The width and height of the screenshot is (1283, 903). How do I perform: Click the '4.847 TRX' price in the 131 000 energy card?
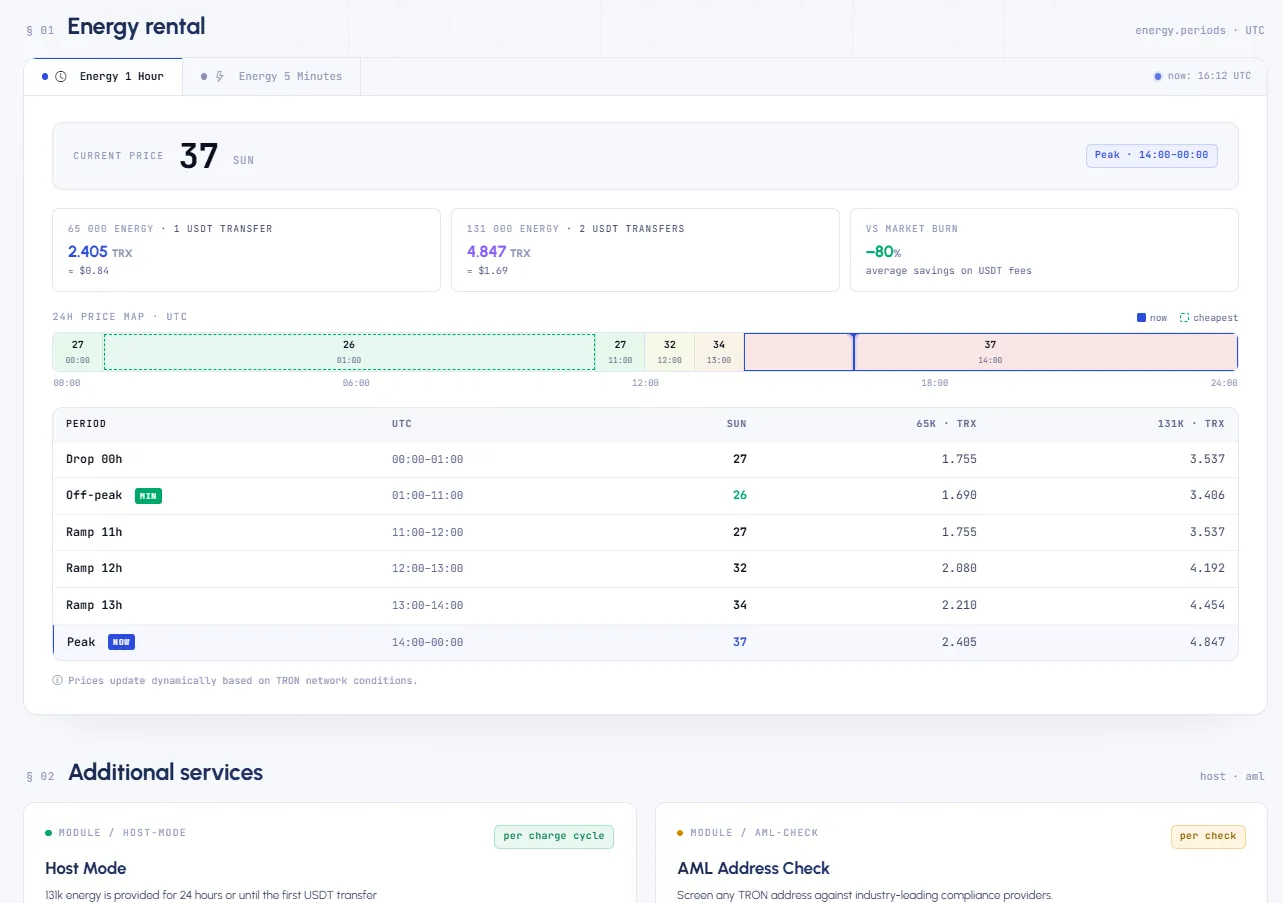[x=499, y=252]
